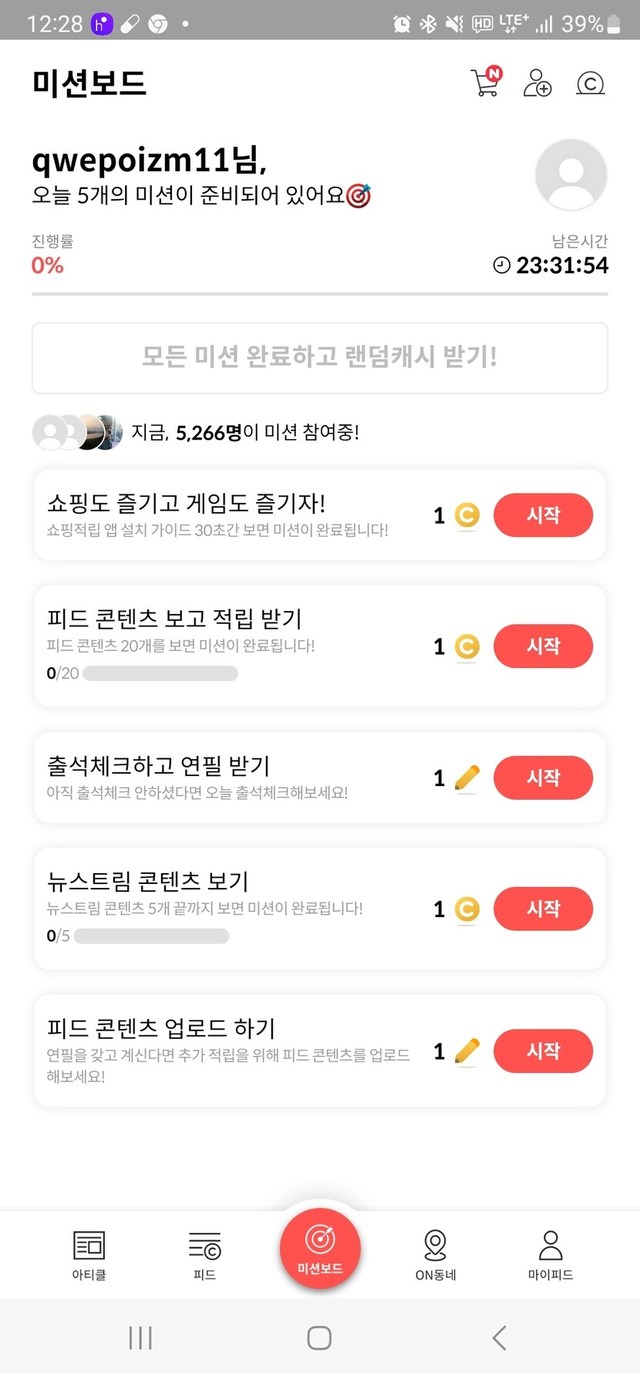The image size is (640, 1373).
Task: Tap the participant avatars group
Action: (x=77, y=432)
